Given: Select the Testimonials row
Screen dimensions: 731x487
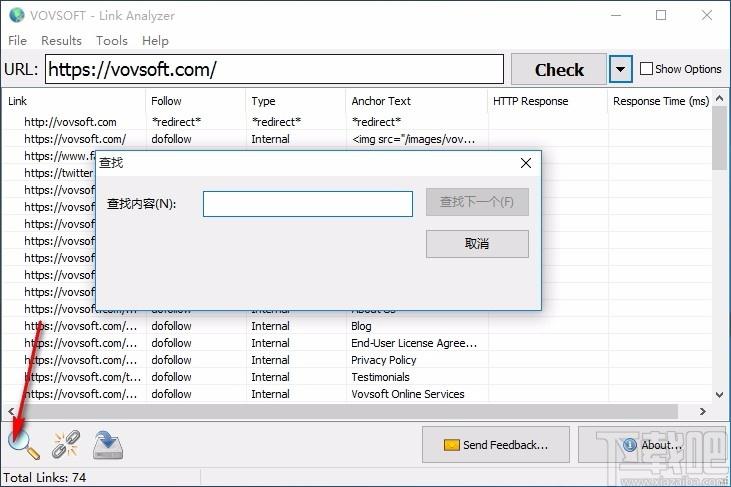Looking at the screenshot, I should coord(358,377).
